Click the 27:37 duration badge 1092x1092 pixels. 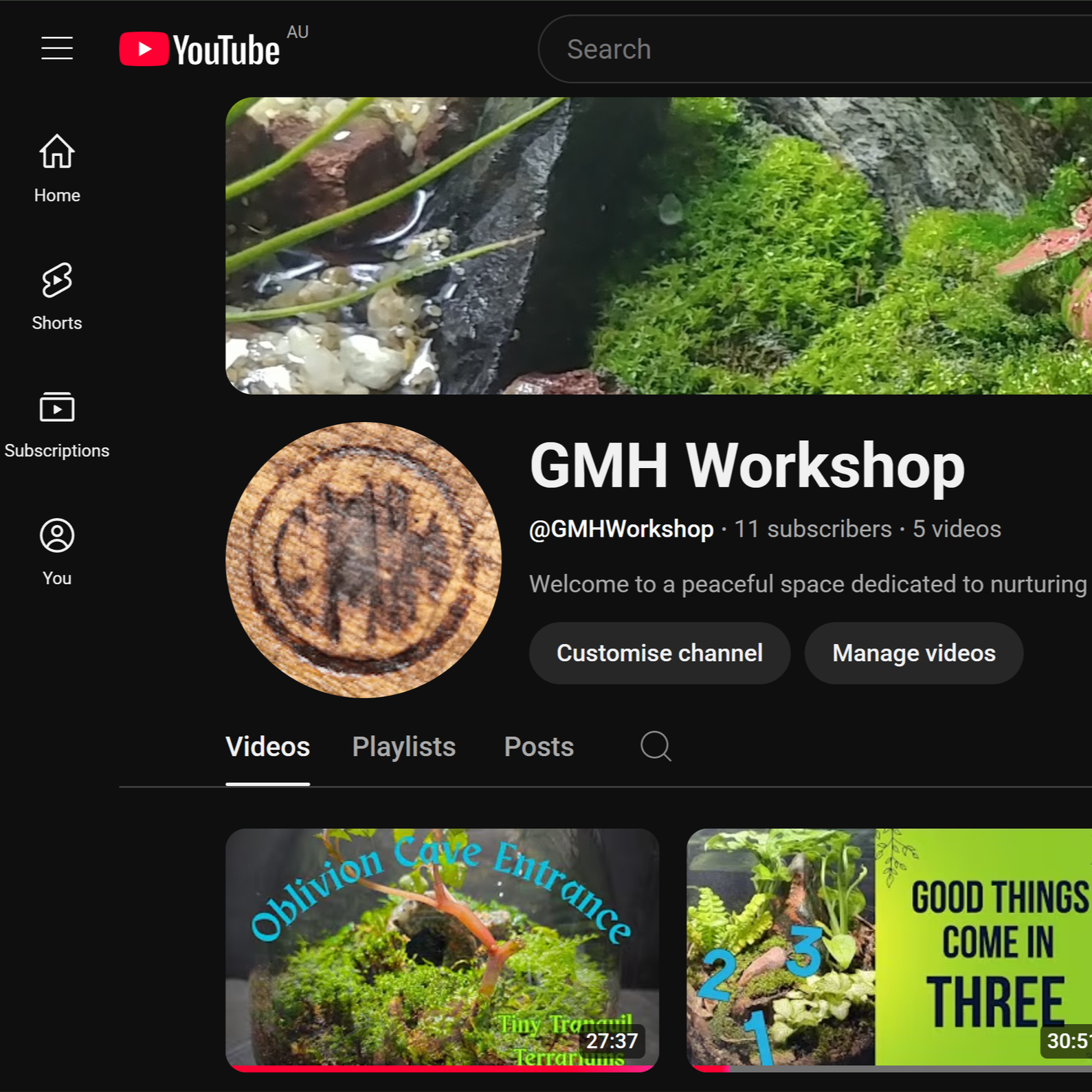(x=612, y=1040)
